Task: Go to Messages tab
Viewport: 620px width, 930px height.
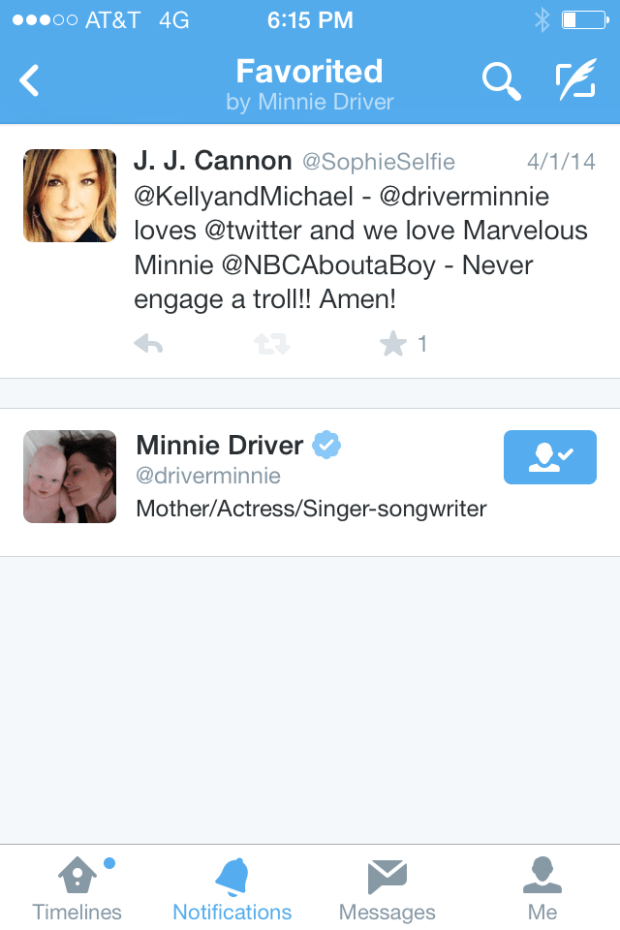Action: pos(387,889)
